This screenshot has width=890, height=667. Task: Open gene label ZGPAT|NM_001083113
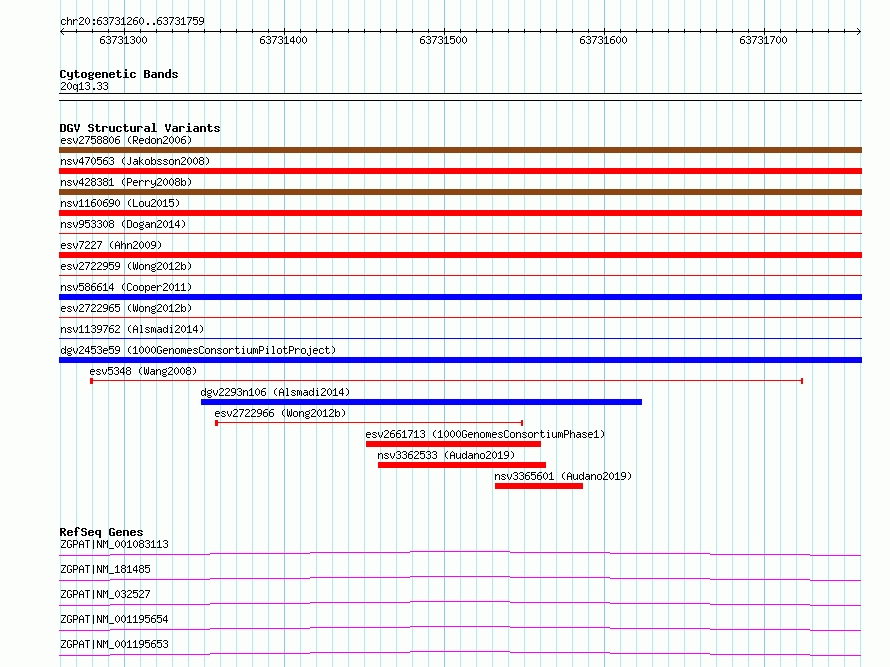(x=114, y=544)
